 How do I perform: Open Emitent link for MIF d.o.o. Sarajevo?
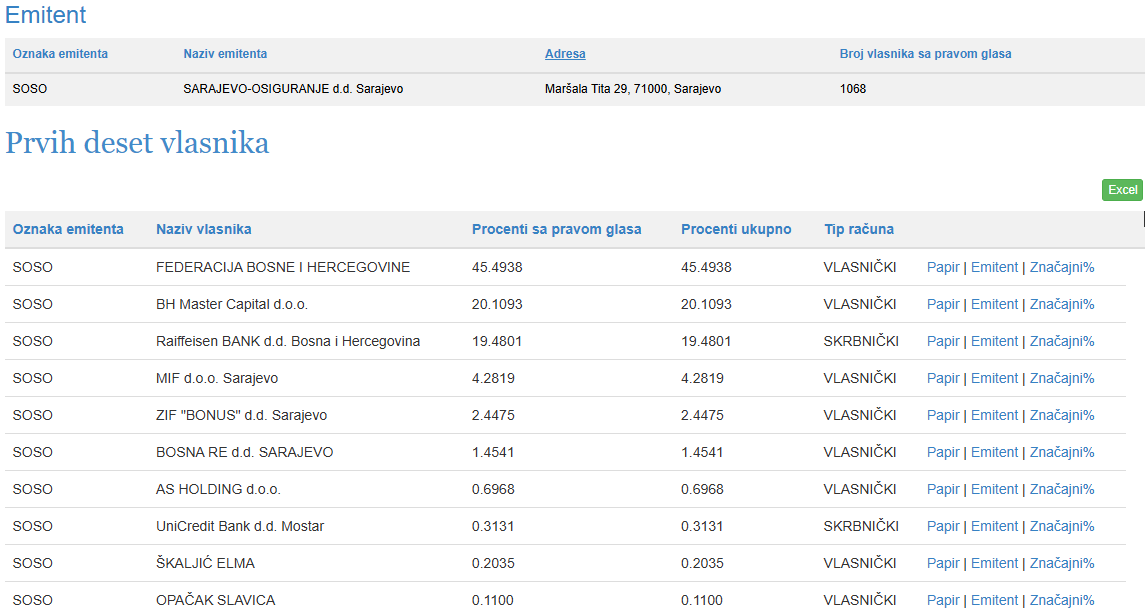coord(994,379)
